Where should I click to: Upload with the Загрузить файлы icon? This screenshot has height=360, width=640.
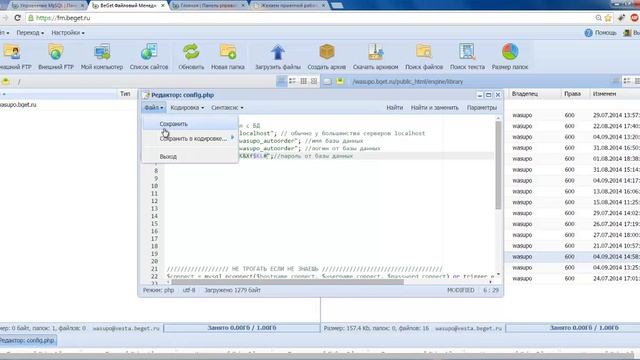click(x=278, y=52)
